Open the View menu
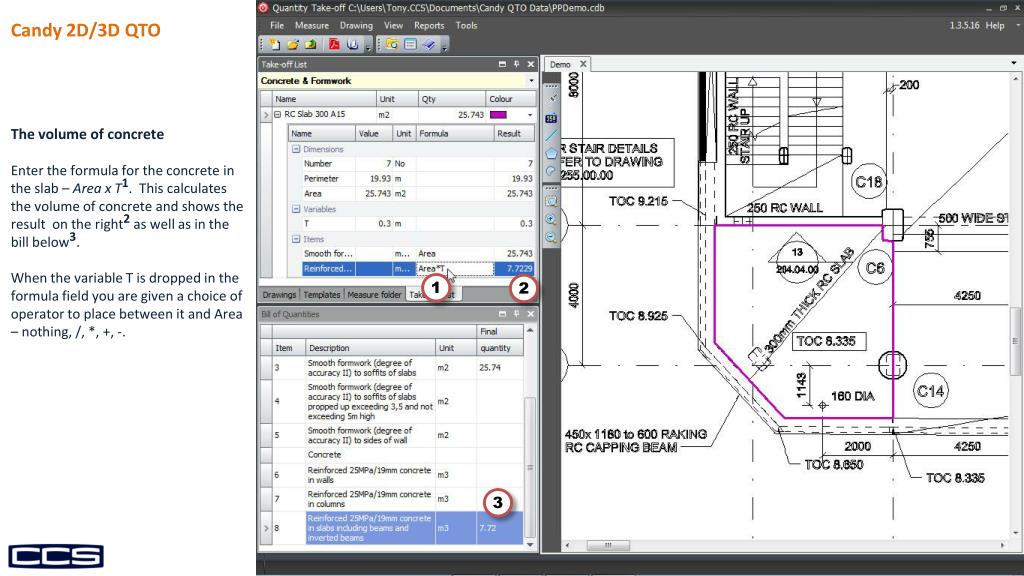The height and width of the screenshot is (576, 1024). 393,25
